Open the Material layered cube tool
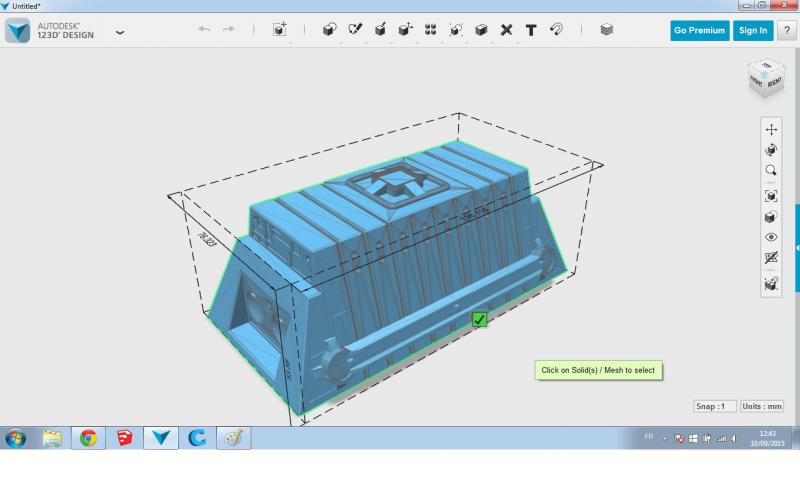The image size is (800, 501). pyautogui.click(x=607, y=29)
